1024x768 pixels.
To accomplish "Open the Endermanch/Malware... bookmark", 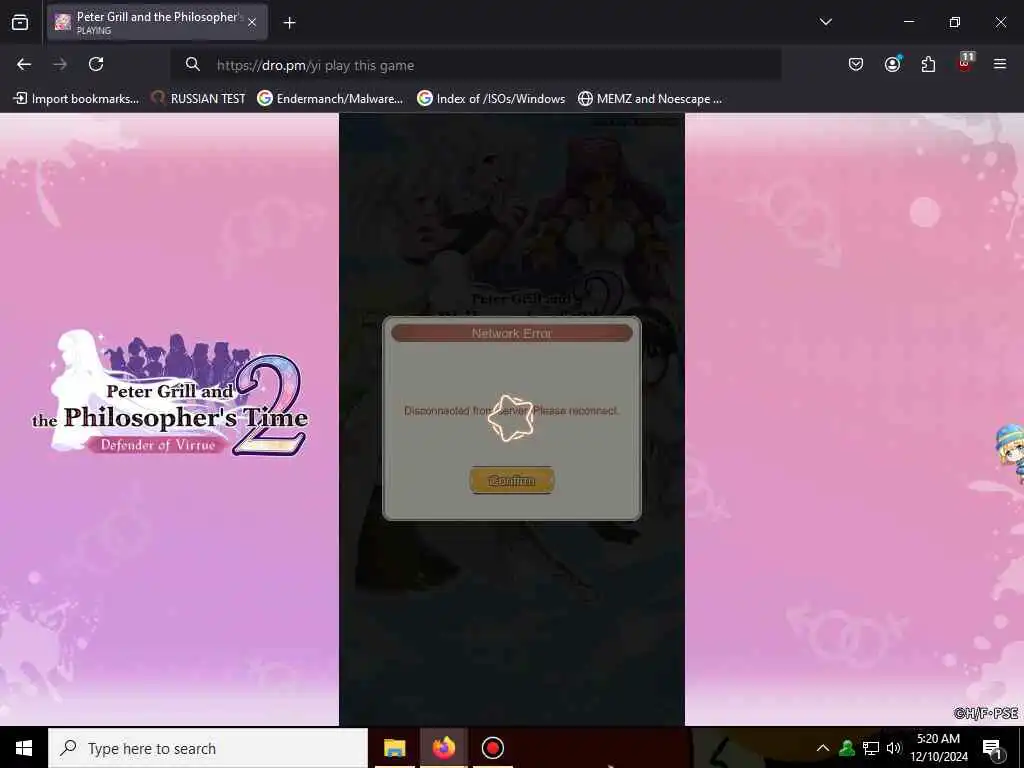I will (330, 99).
